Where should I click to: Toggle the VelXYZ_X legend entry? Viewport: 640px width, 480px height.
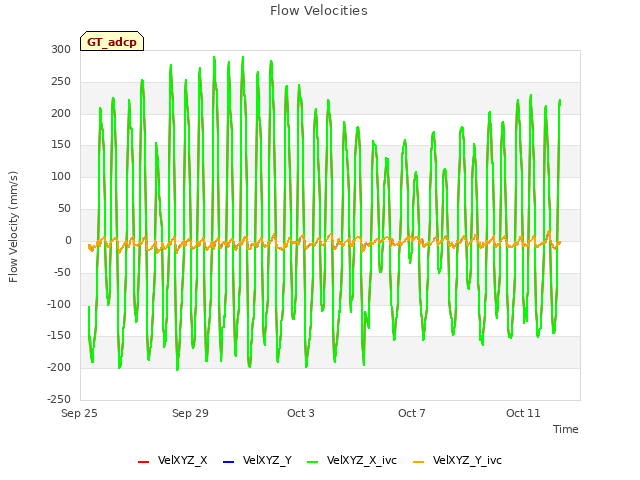pos(173,460)
